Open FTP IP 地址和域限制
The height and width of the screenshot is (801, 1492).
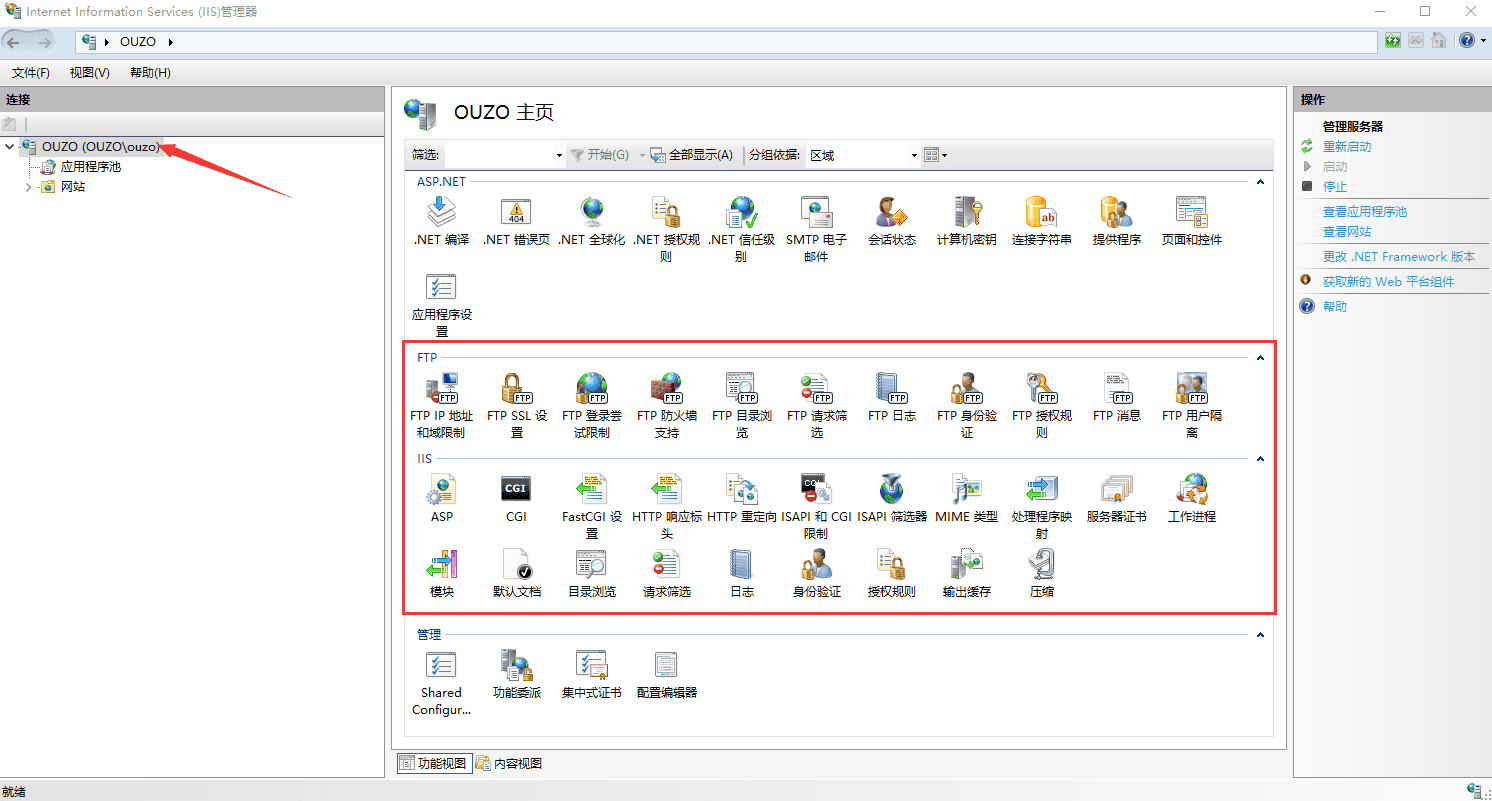pyautogui.click(x=441, y=405)
